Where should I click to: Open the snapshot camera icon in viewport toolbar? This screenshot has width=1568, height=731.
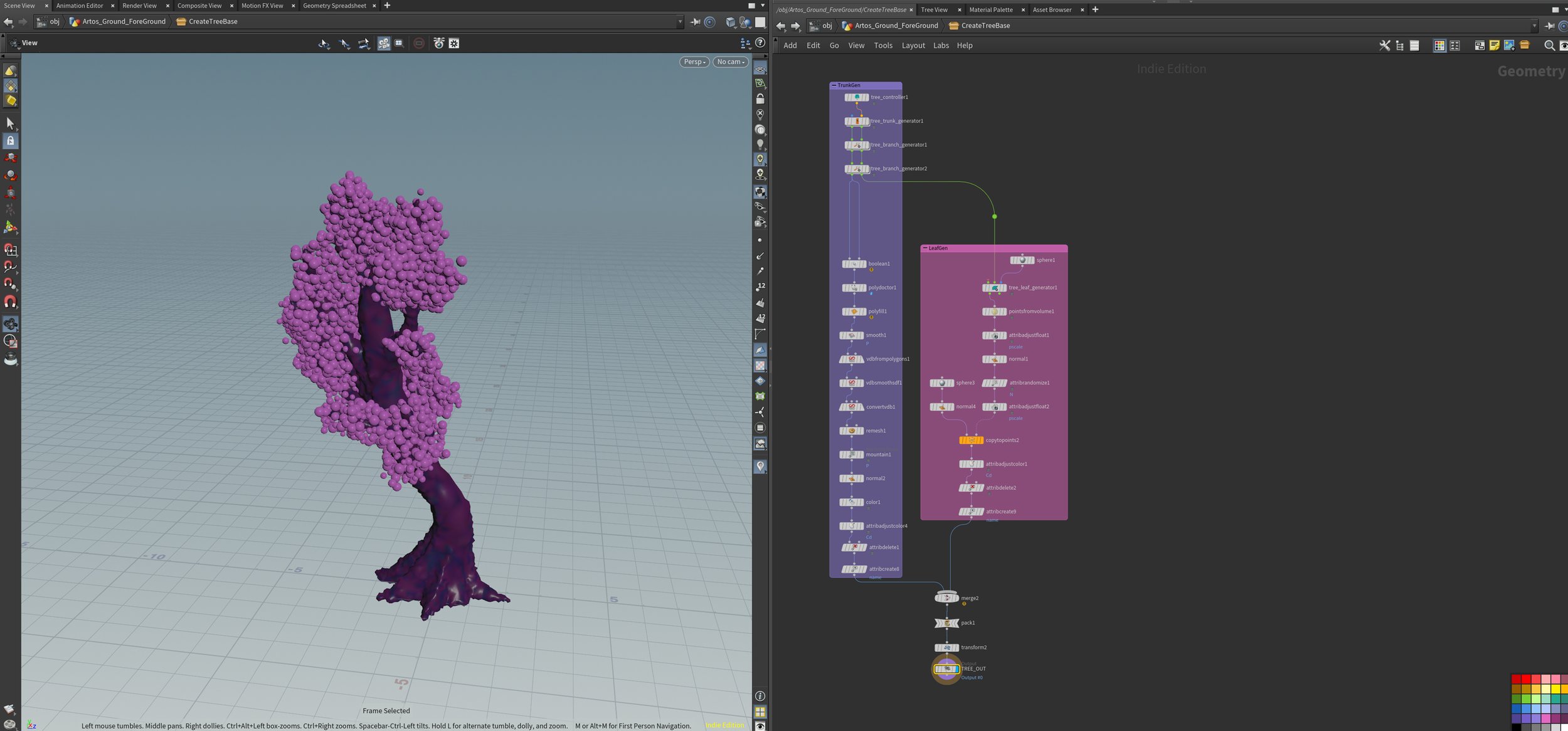438,43
